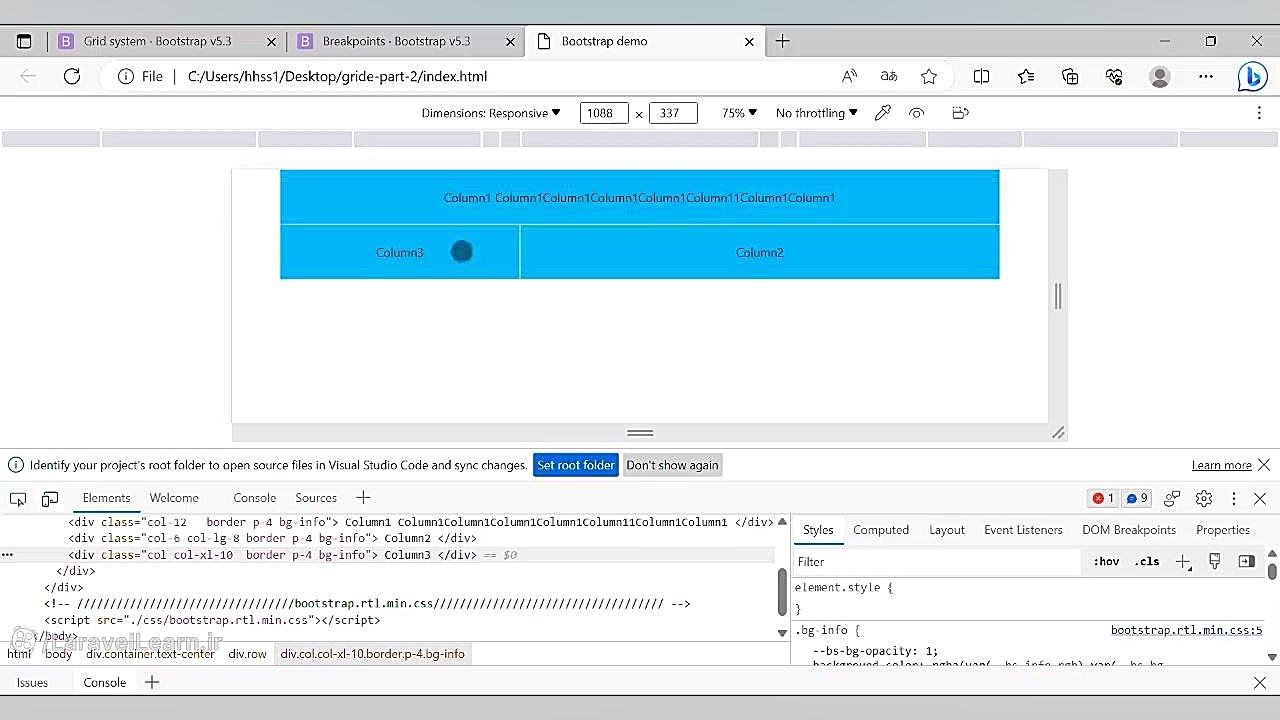The height and width of the screenshot is (720, 1280).
Task: Add a drawer tab with plus icon
Action: pos(152,682)
